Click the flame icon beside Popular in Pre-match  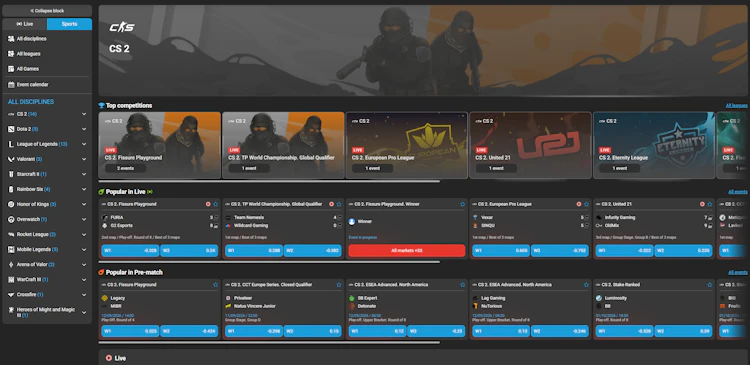click(101, 272)
